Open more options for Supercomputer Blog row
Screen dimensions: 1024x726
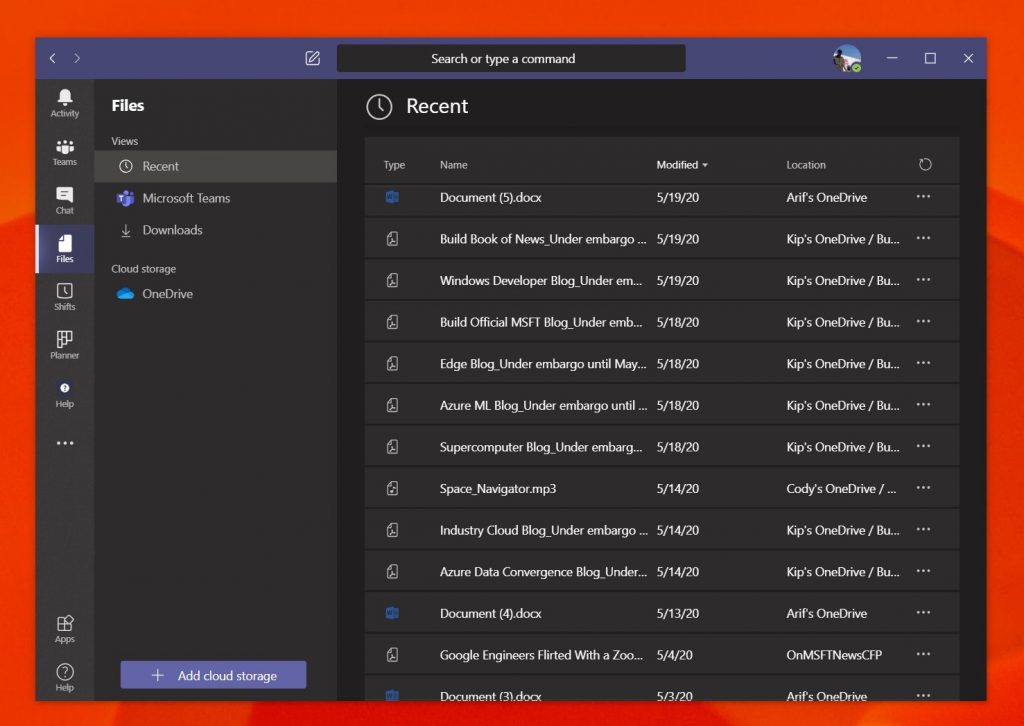click(923, 447)
